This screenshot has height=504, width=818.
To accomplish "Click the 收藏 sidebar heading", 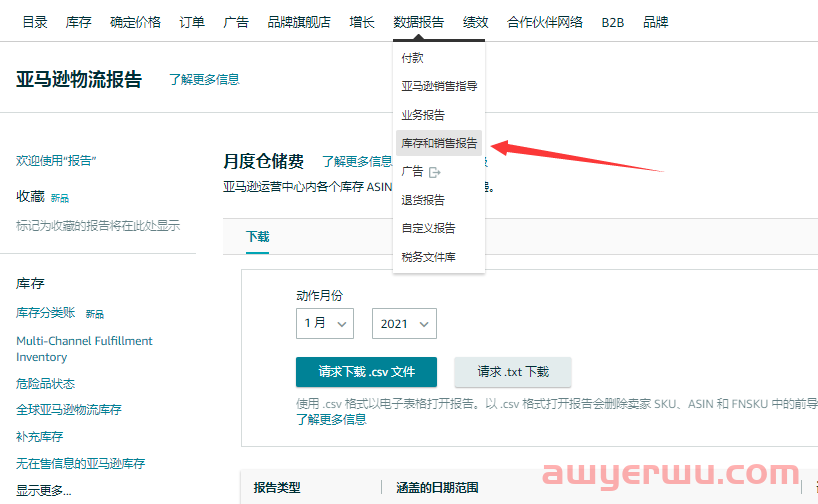I will (x=30, y=196).
